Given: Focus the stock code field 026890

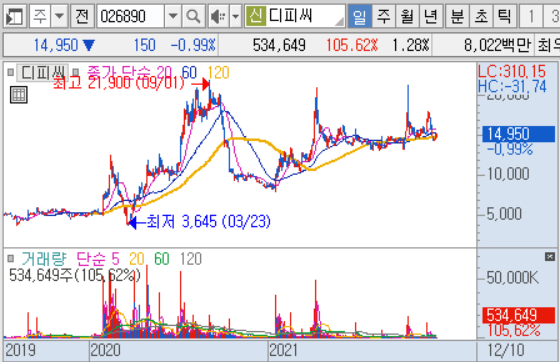Looking at the screenshot, I should [131, 16].
